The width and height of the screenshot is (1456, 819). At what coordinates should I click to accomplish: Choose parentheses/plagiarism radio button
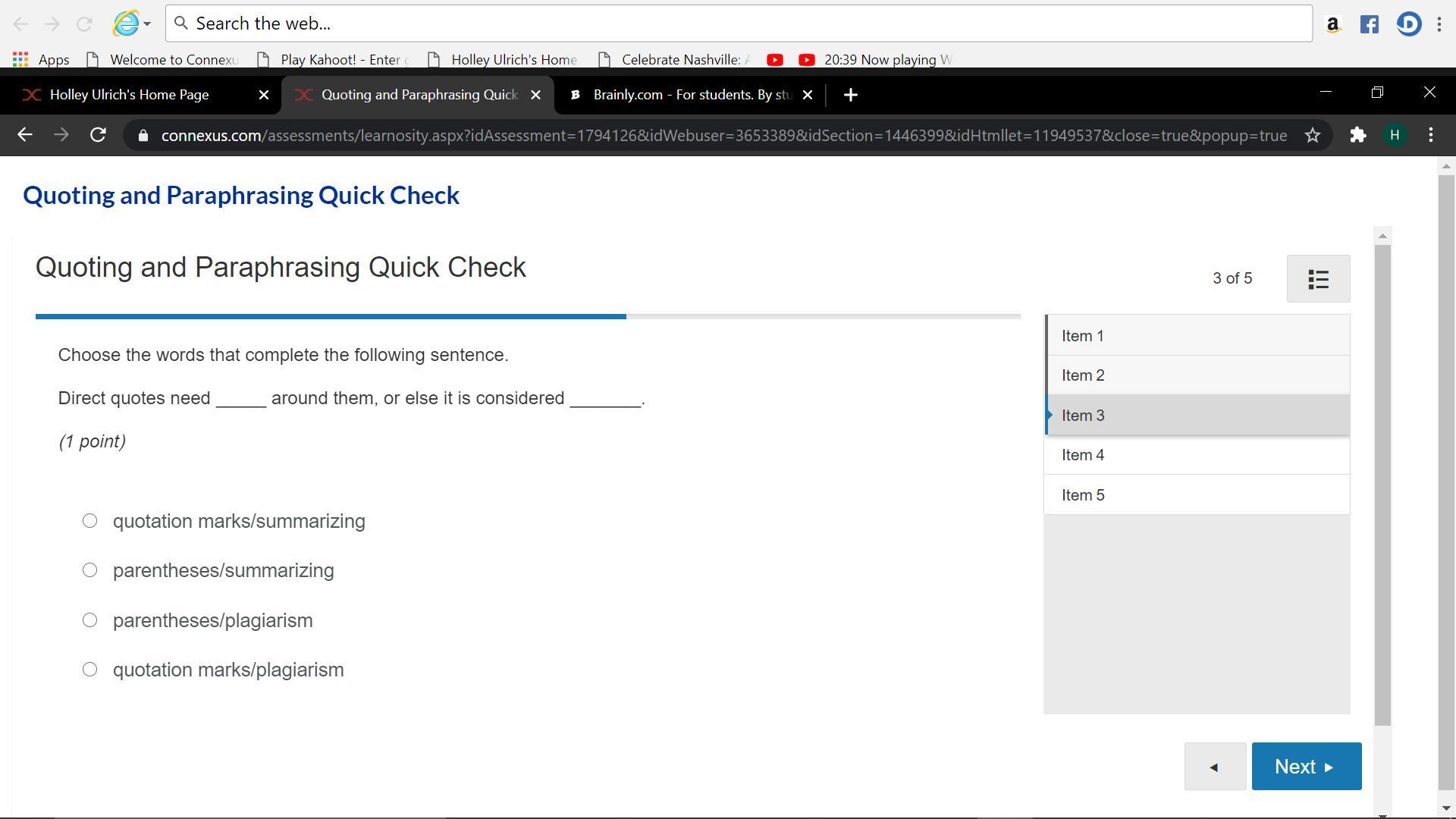click(89, 620)
